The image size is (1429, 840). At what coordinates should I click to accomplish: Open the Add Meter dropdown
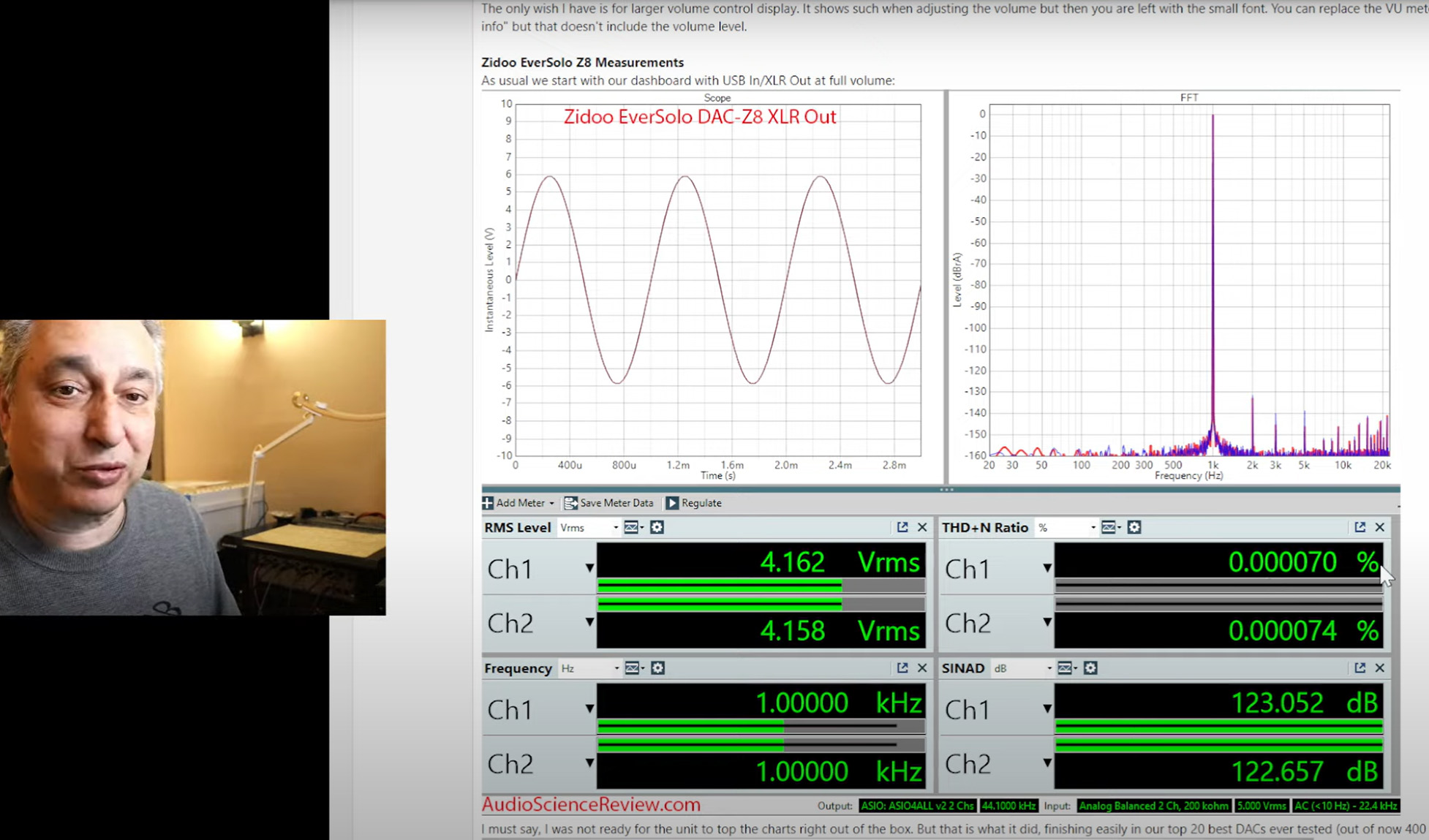pos(519,503)
